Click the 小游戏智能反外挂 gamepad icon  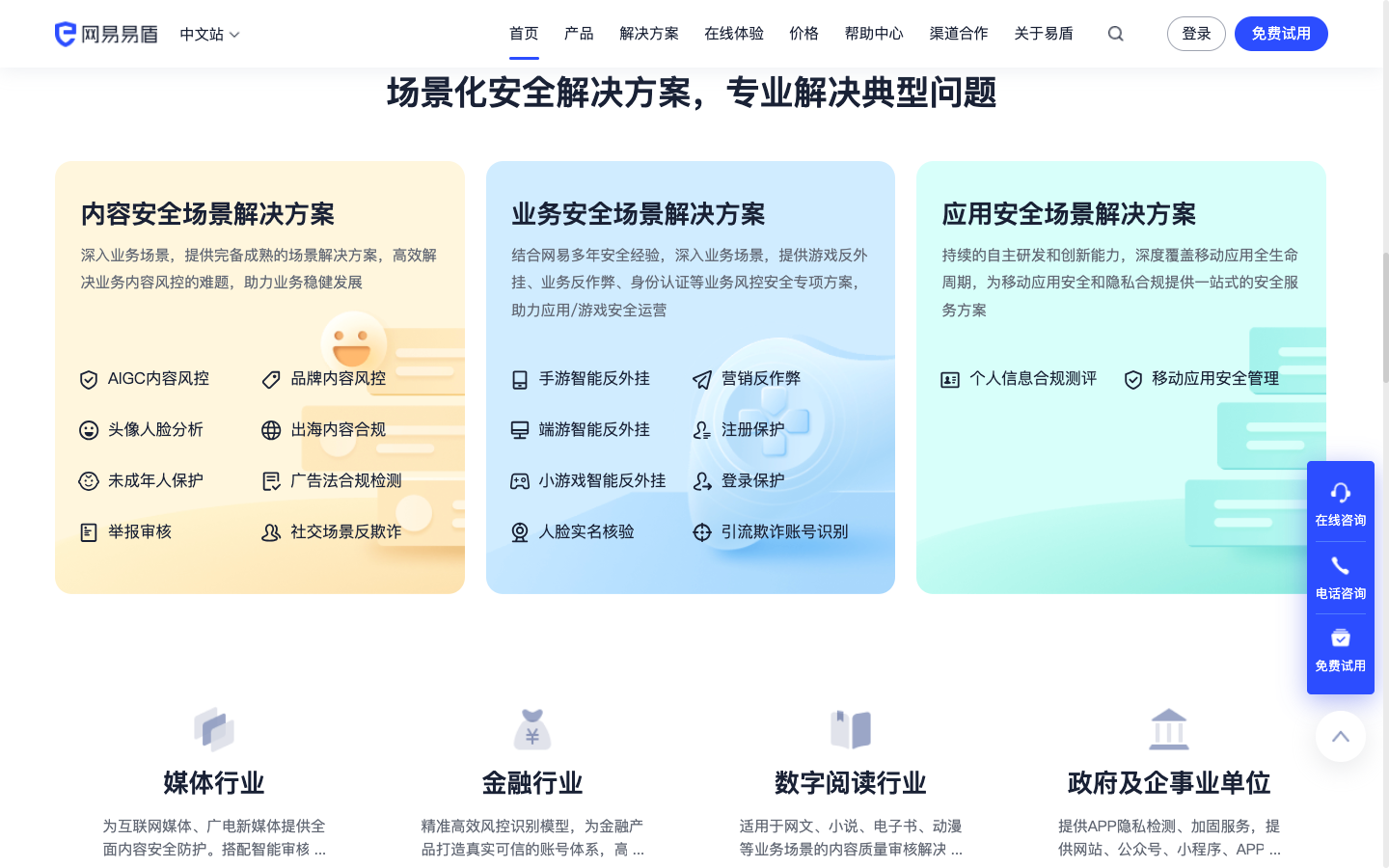pyautogui.click(x=520, y=481)
